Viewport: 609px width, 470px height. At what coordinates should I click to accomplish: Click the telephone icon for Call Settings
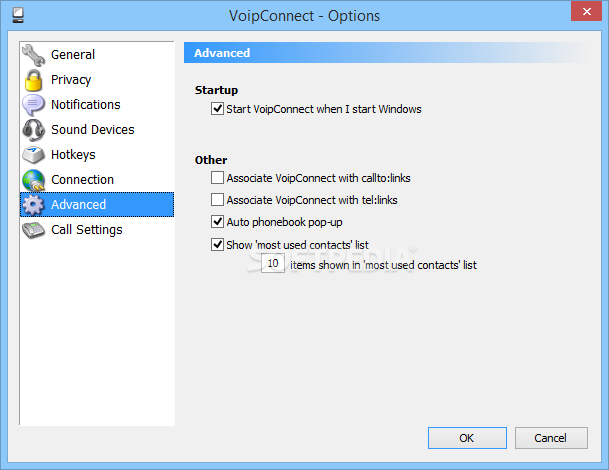coord(34,230)
